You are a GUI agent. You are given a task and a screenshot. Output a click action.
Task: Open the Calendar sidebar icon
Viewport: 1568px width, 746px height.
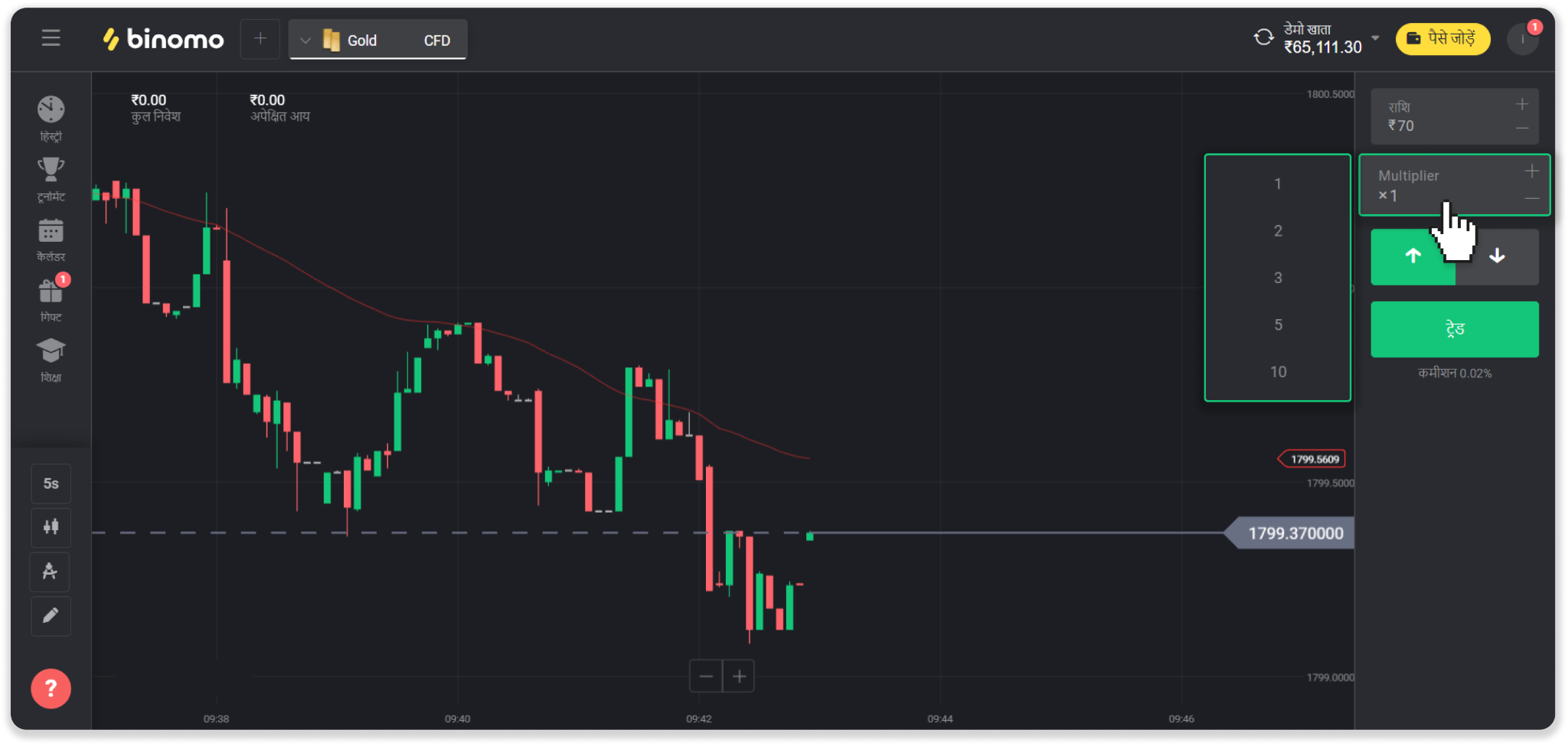coord(51,231)
